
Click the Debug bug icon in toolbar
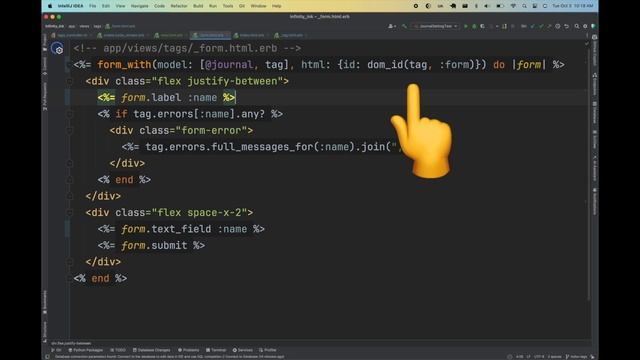[474, 26]
